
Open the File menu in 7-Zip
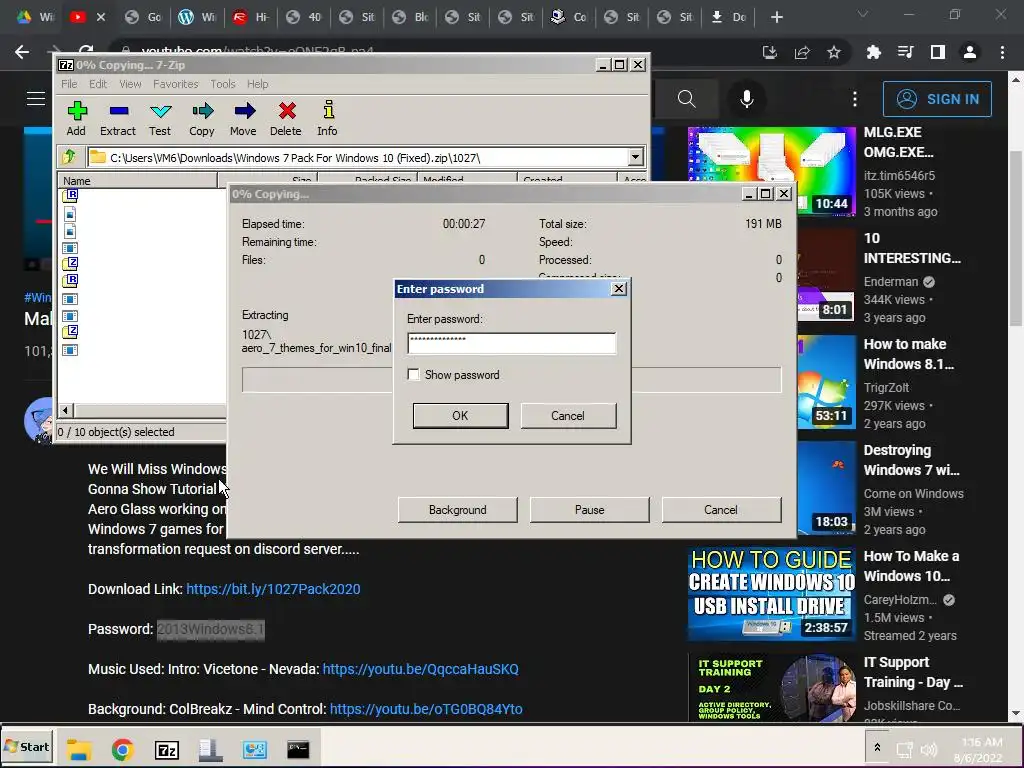pos(69,84)
